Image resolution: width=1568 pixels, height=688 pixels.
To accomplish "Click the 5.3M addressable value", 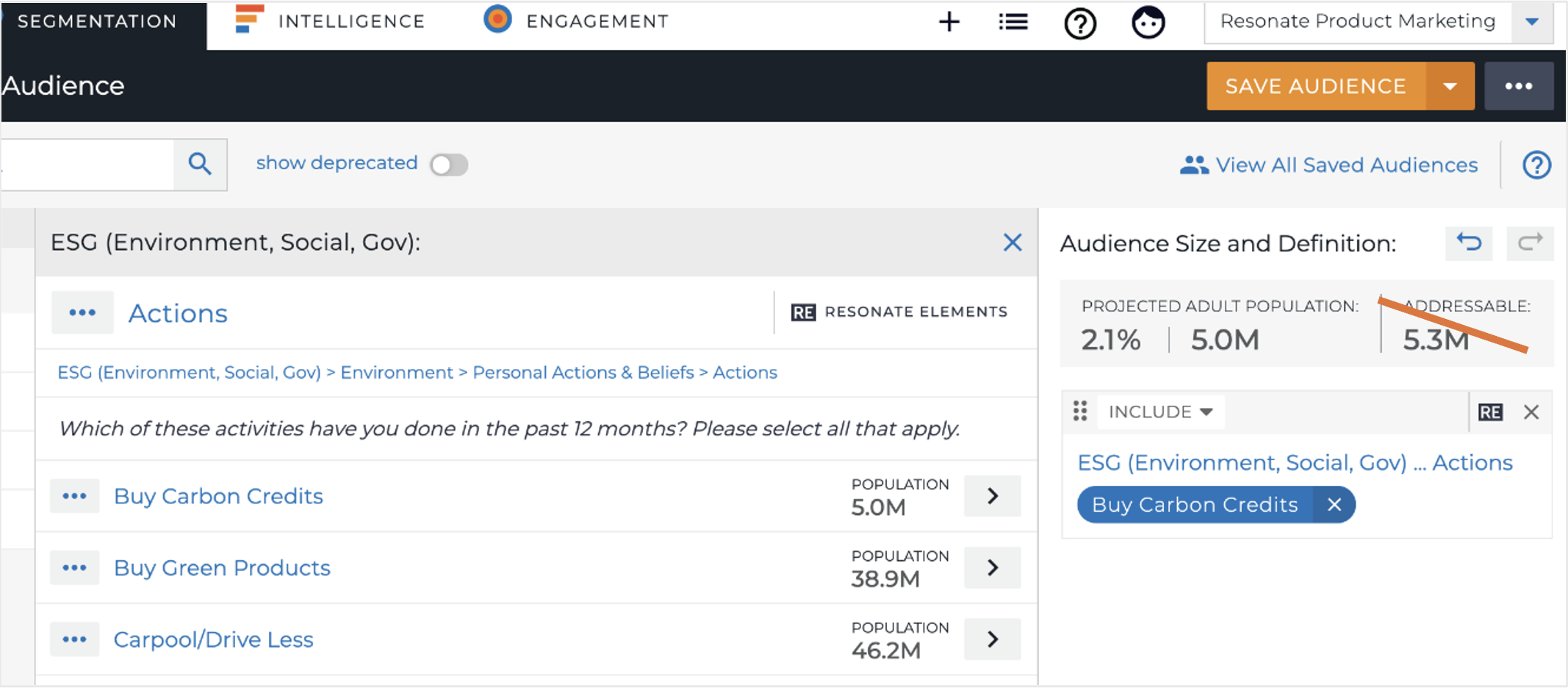I will pyautogui.click(x=1436, y=340).
